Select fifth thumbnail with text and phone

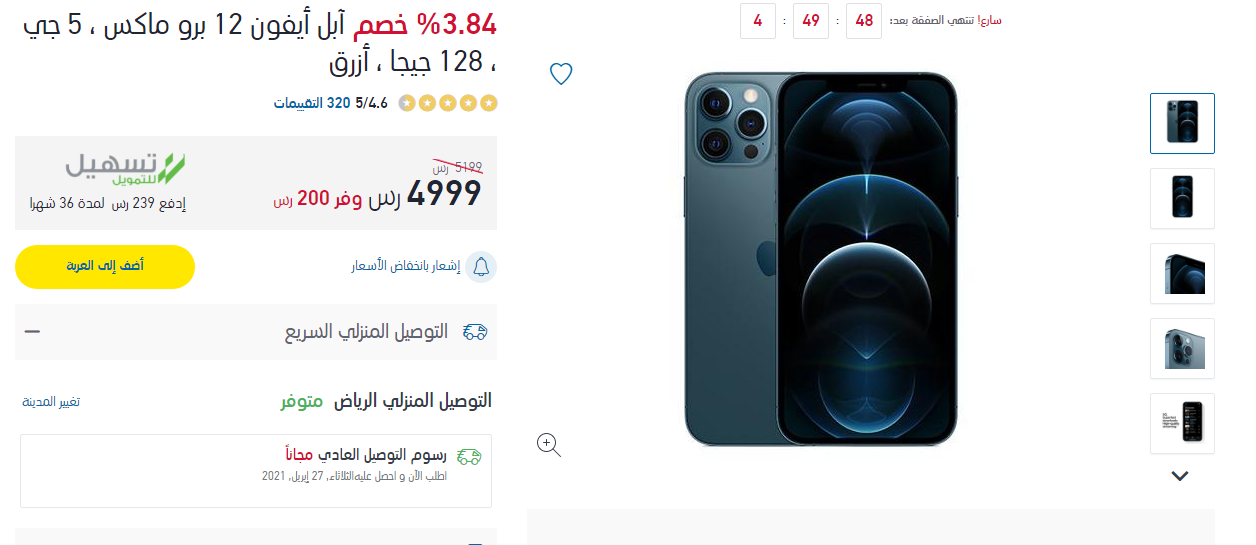pos(1182,423)
